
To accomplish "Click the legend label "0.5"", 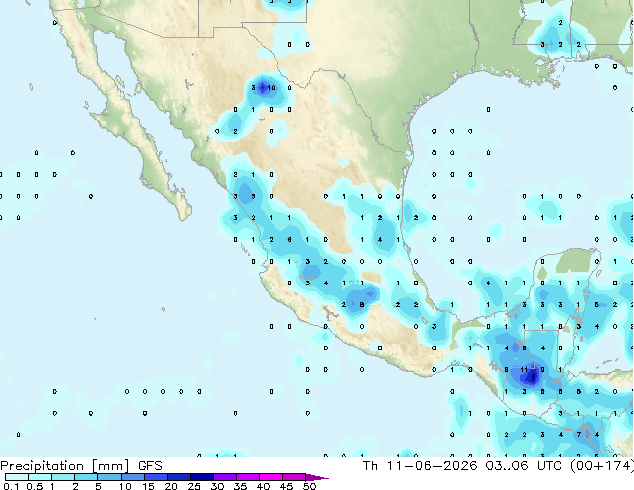I will coord(34,486).
